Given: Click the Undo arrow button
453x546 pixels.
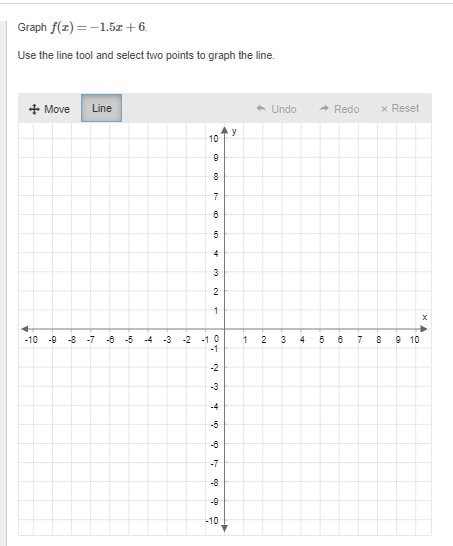Looking at the screenshot, I should [x=276, y=109].
